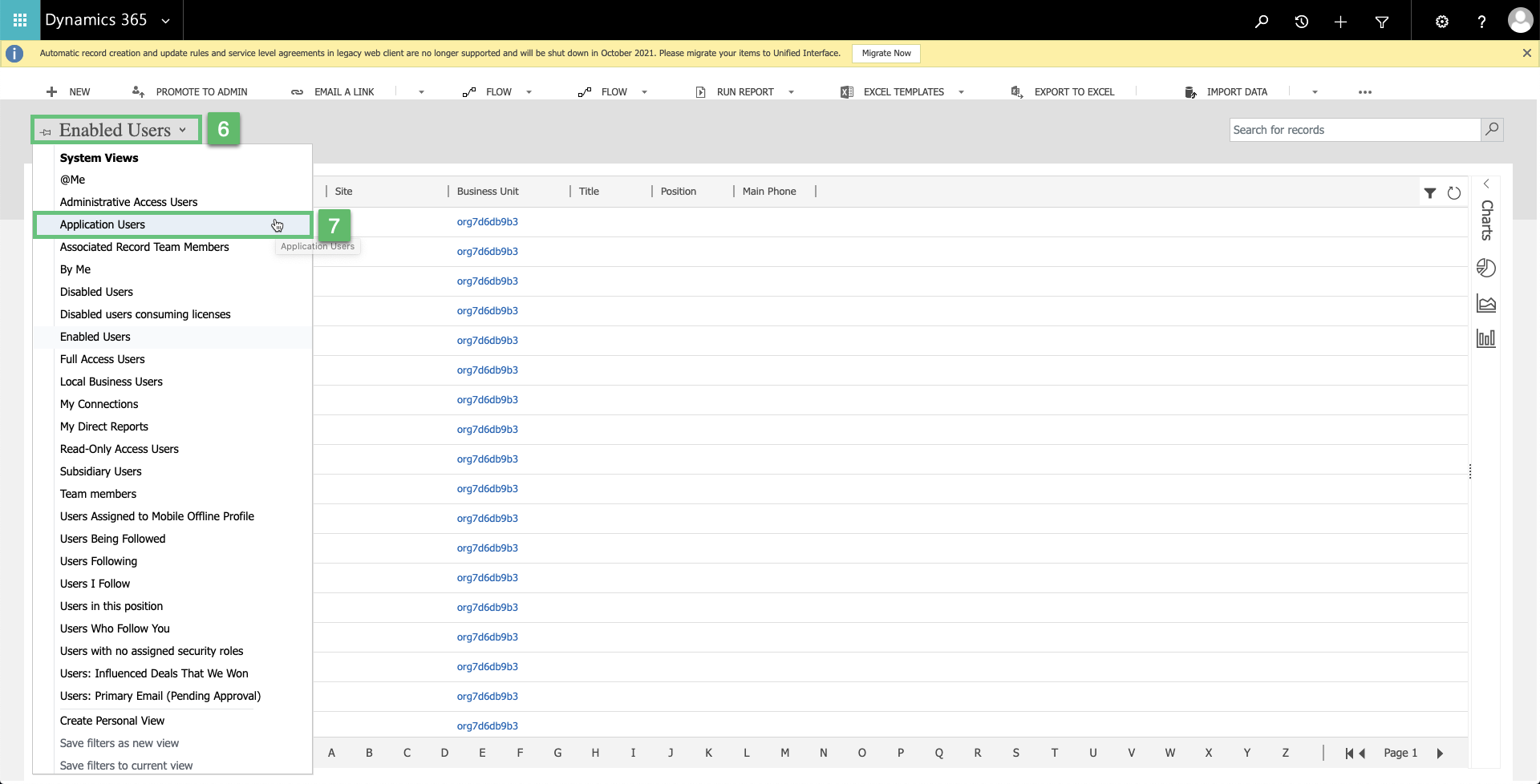
Task: Select the pie chart icon
Action: [1486, 268]
